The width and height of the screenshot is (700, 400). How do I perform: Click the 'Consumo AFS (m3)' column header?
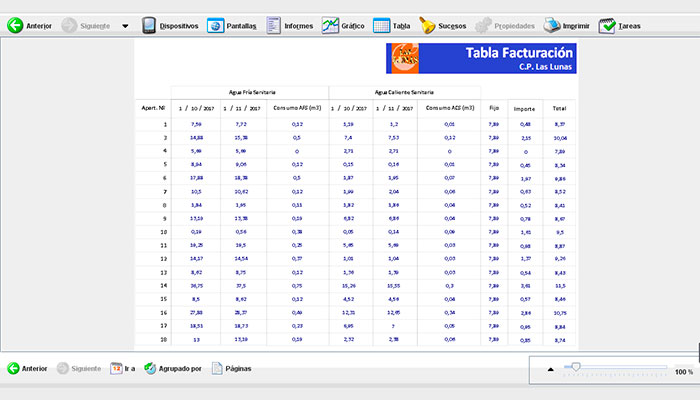click(x=297, y=108)
